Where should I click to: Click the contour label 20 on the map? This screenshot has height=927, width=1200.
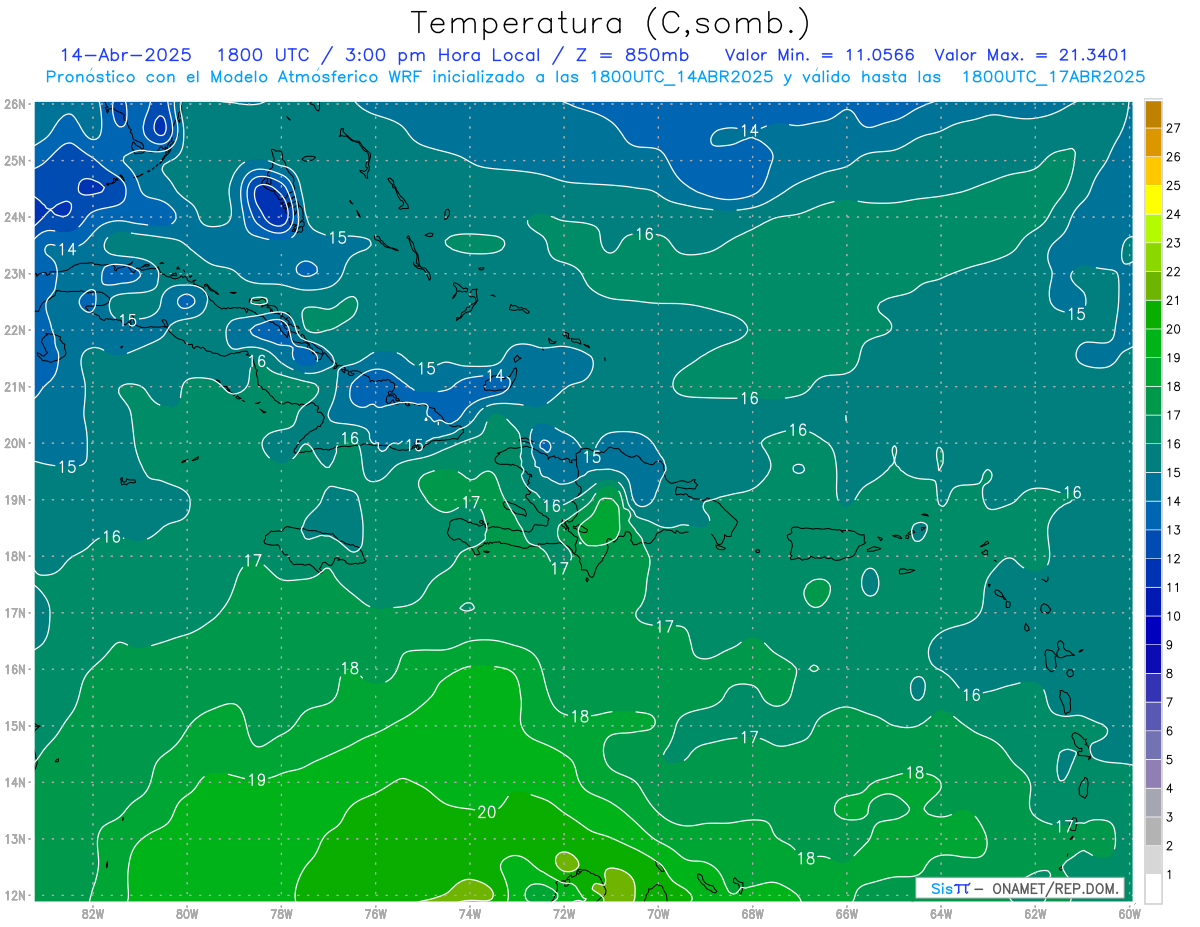pos(487,812)
